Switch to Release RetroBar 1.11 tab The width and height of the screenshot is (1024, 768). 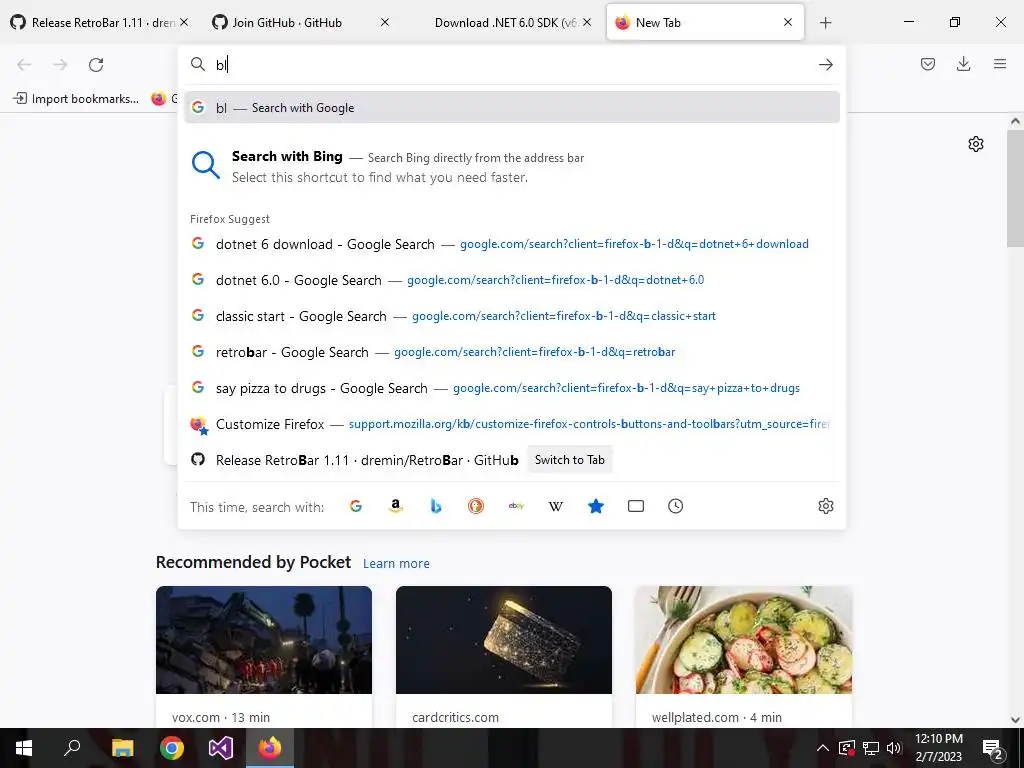pos(93,22)
